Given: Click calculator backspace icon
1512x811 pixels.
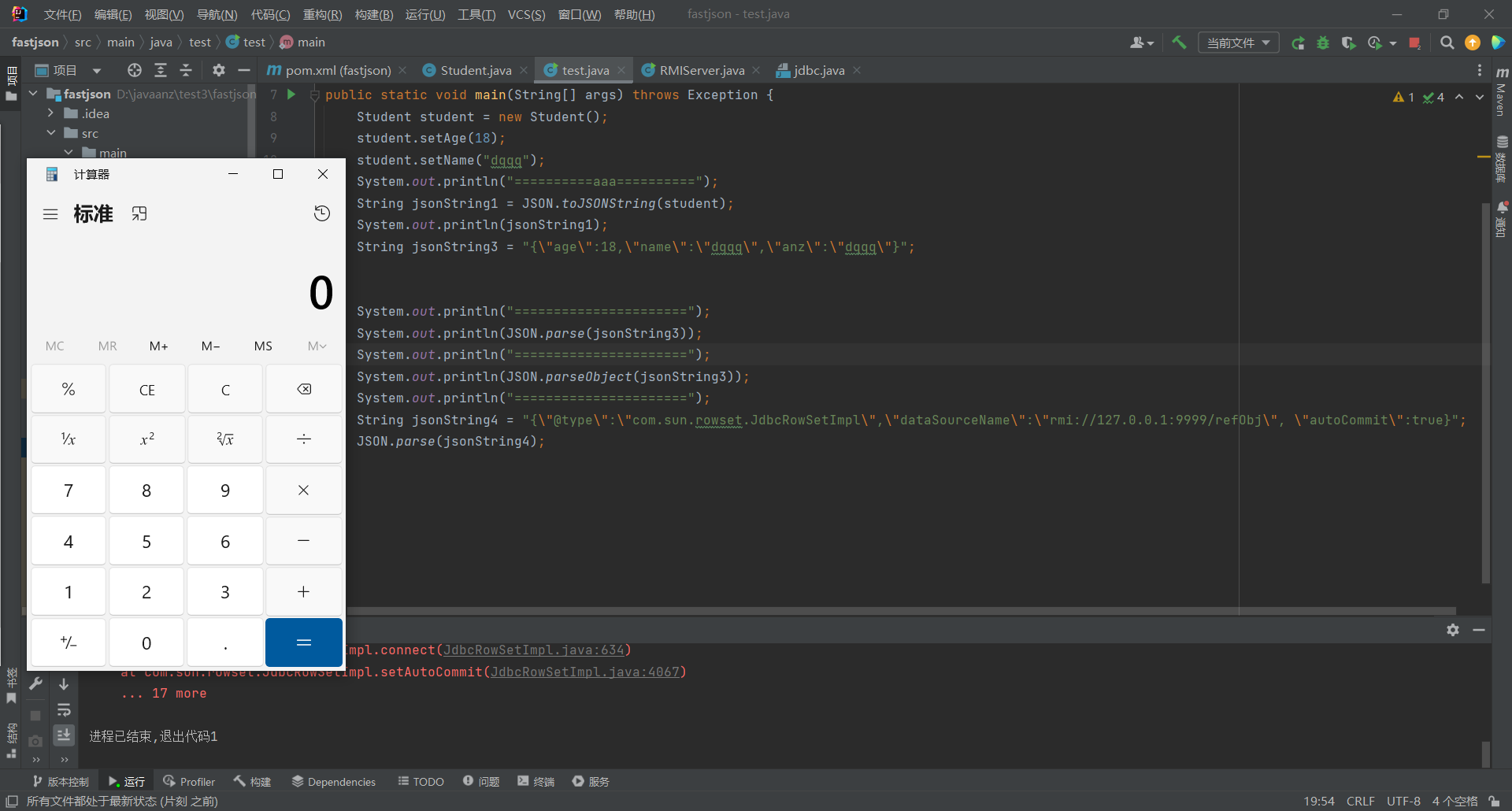Looking at the screenshot, I should coord(304,389).
